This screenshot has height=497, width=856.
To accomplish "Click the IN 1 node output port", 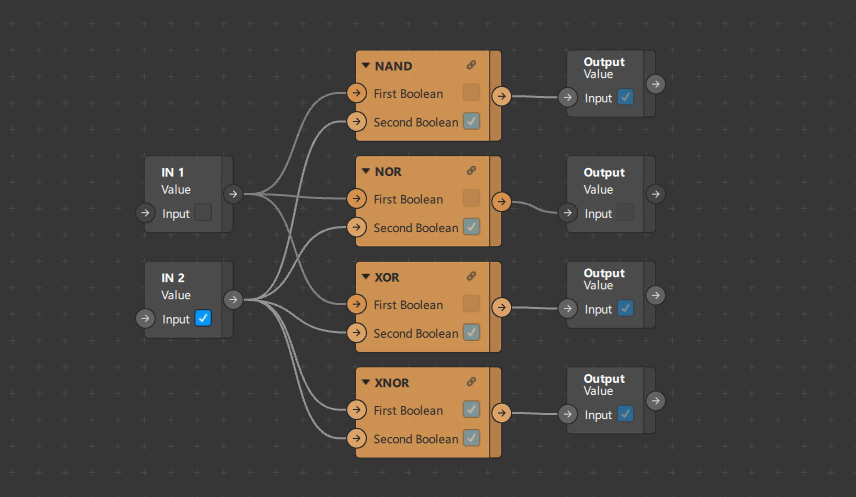I will pos(233,194).
